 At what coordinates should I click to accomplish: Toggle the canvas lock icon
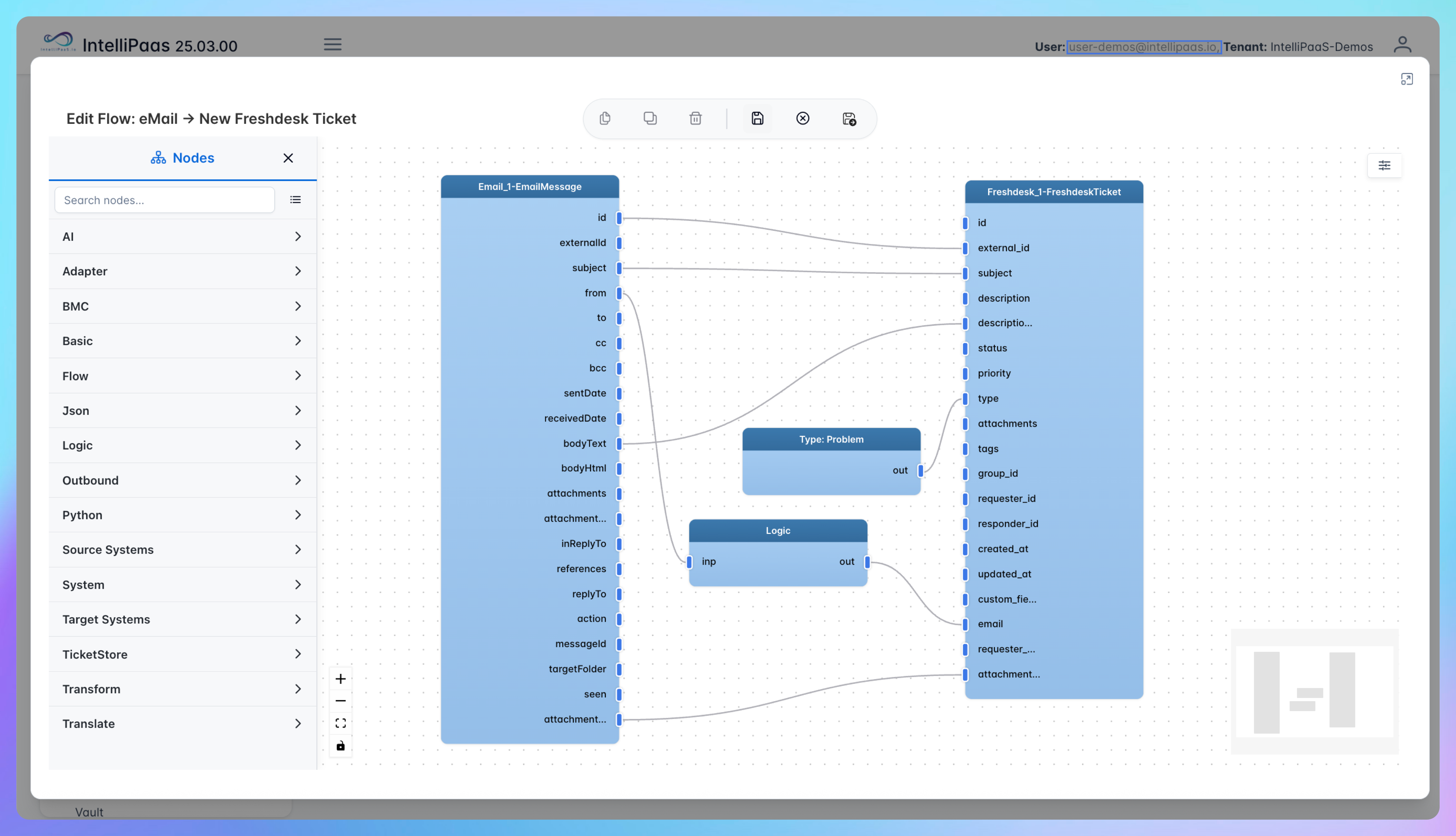pos(341,745)
